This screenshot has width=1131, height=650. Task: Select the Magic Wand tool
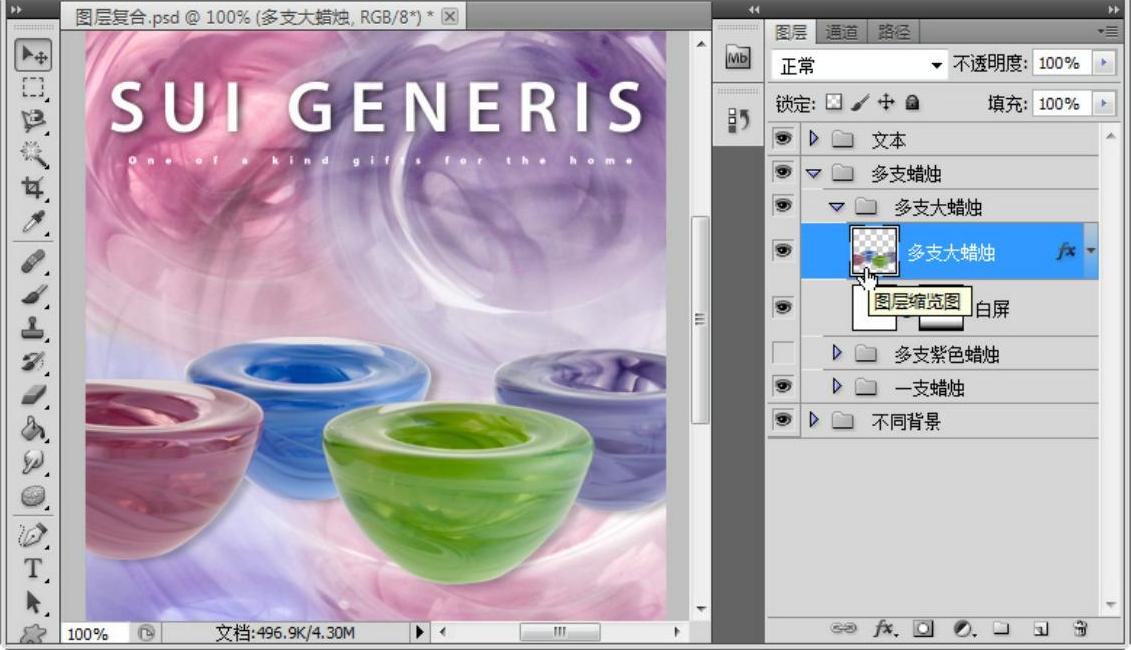pos(33,154)
